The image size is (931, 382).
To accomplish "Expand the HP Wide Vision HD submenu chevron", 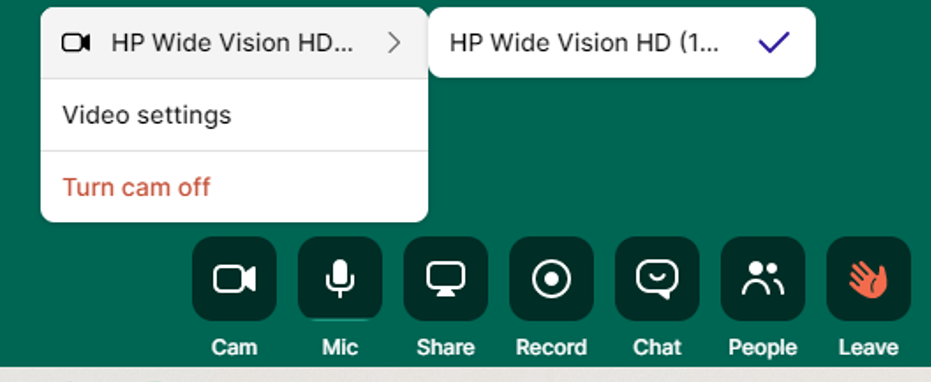I will (x=394, y=43).
